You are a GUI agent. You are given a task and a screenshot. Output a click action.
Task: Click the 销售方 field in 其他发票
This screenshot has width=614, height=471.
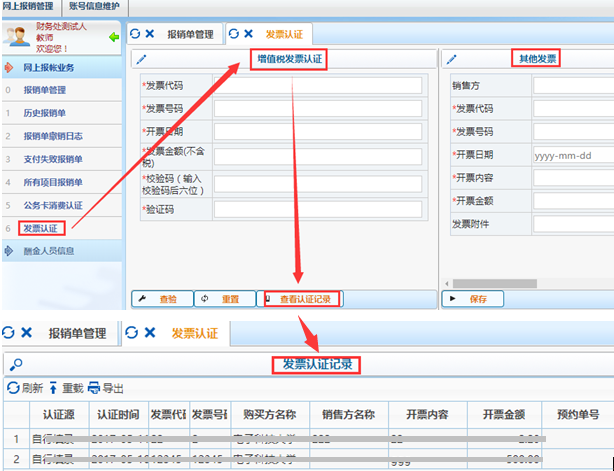click(574, 85)
